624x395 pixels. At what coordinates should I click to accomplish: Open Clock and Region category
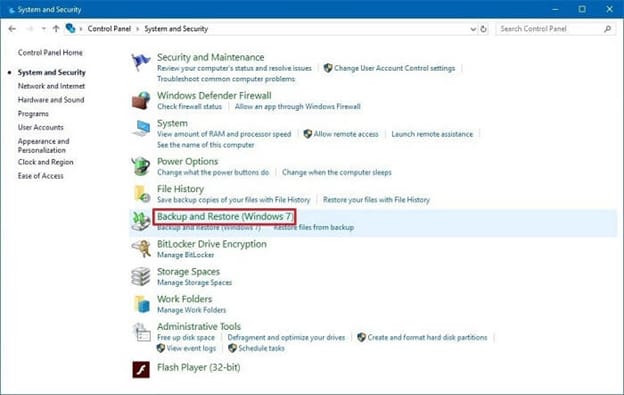[46, 162]
